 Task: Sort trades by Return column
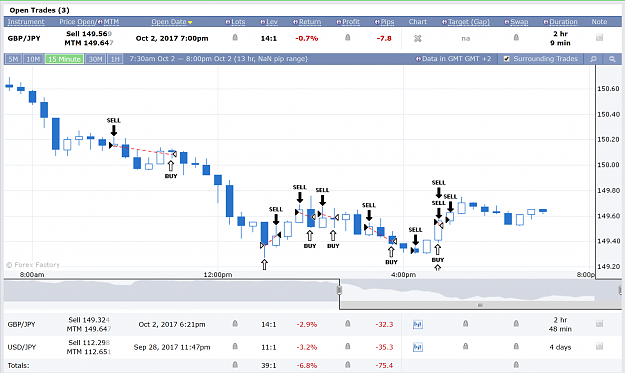pyautogui.click(x=310, y=22)
